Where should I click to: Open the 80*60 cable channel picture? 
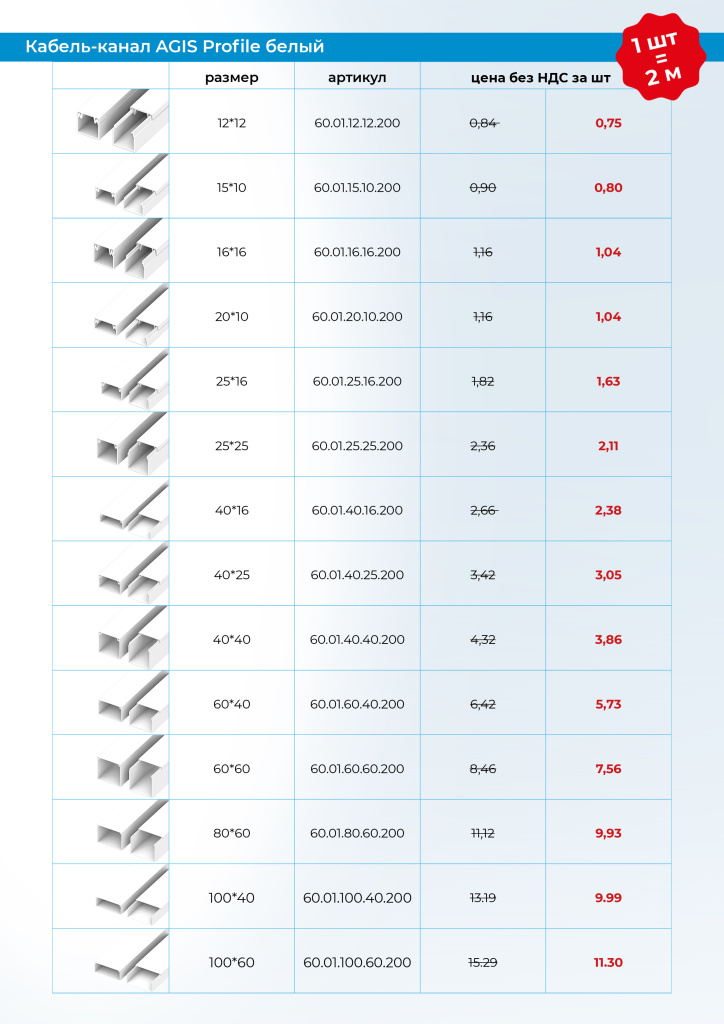pyautogui.click(x=130, y=832)
